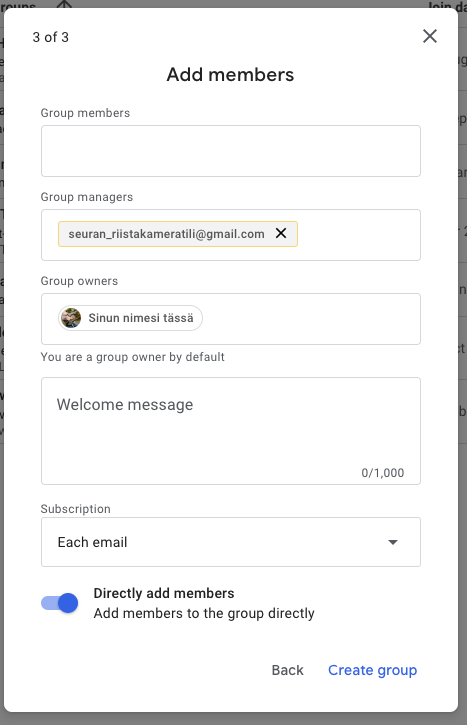Open the Each email subscription selector
467x725 pixels.
(x=231, y=542)
